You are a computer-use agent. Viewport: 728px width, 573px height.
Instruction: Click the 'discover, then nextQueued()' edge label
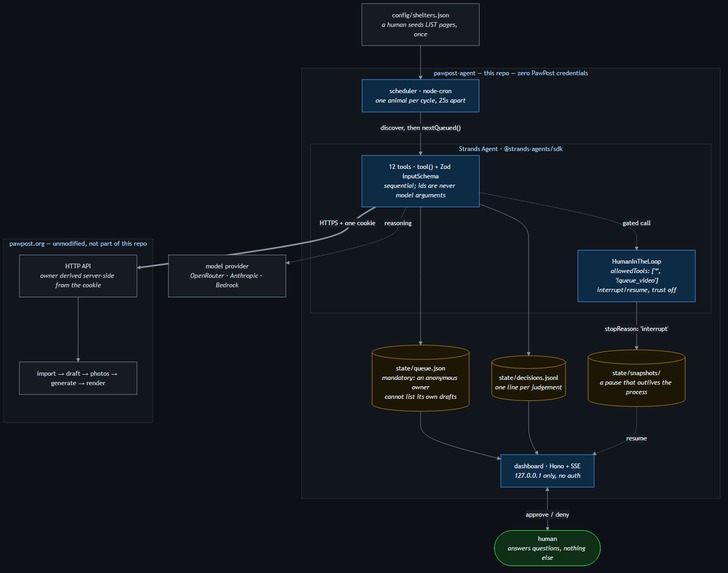(420, 128)
